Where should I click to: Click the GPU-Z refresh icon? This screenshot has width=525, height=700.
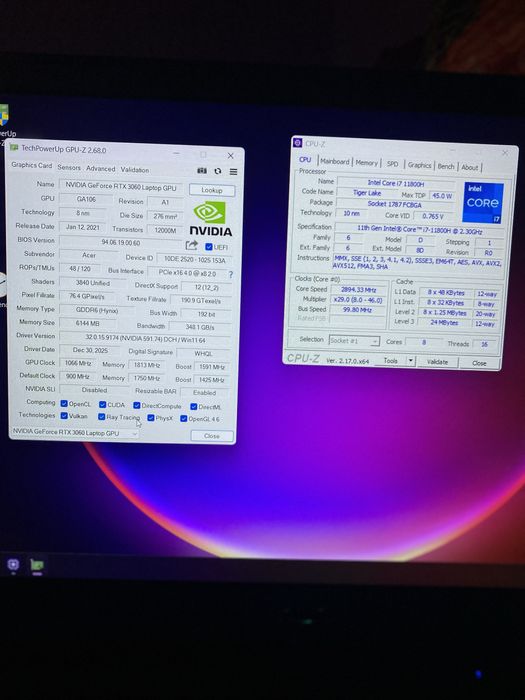[x=217, y=171]
